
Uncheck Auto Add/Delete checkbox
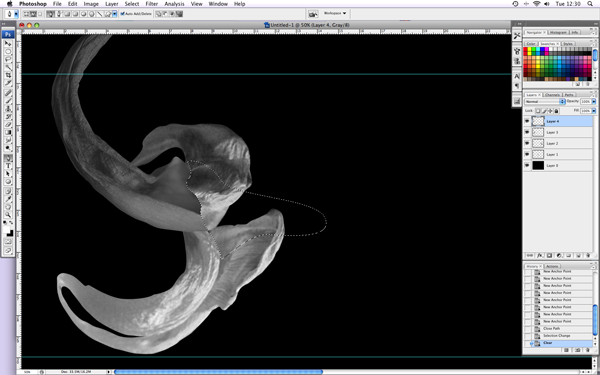coord(122,14)
